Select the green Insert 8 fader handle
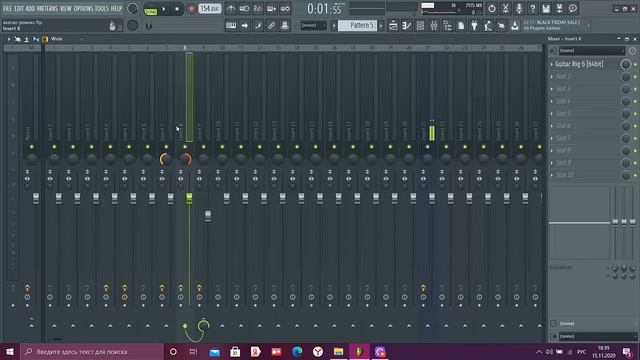Screen dimensions: 640x360 tap(189, 198)
